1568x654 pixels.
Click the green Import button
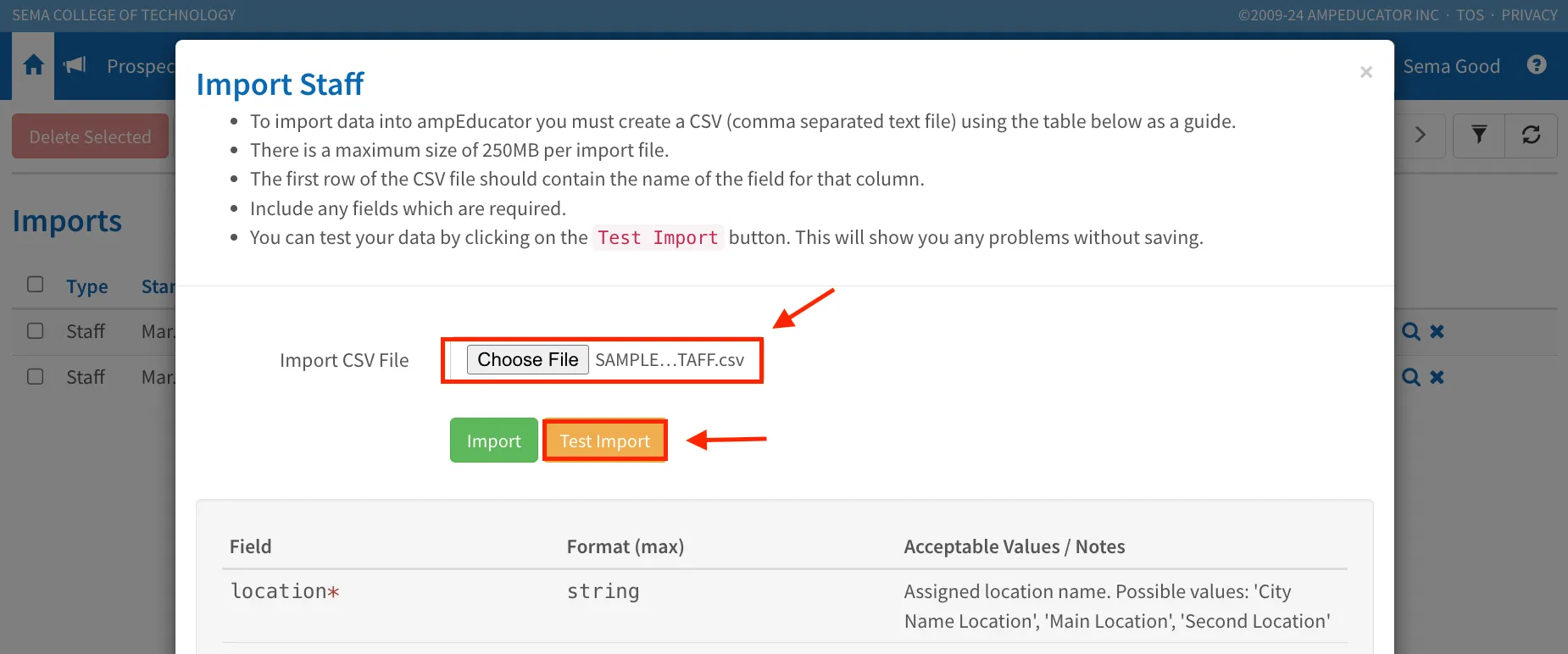point(493,441)
